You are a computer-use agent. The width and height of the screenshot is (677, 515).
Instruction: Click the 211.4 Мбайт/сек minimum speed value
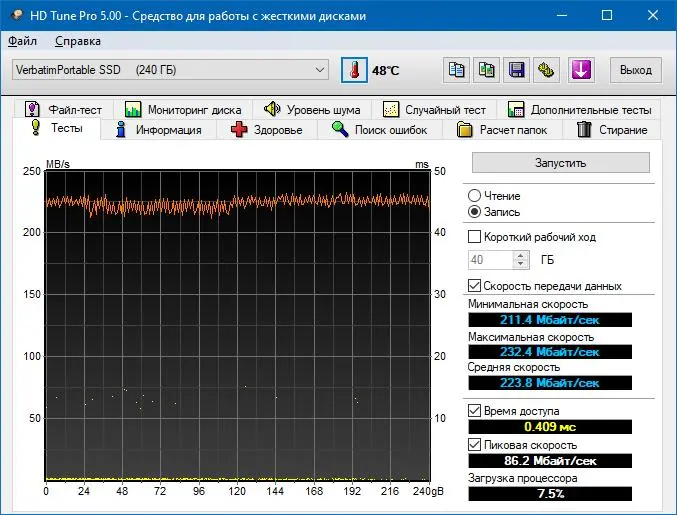[x=550, y=320]
